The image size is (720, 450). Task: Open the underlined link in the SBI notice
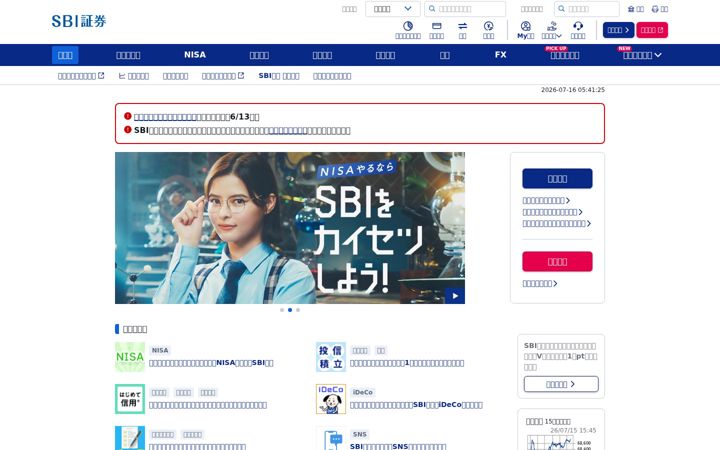pyautogui.click(x=288, y=131)
